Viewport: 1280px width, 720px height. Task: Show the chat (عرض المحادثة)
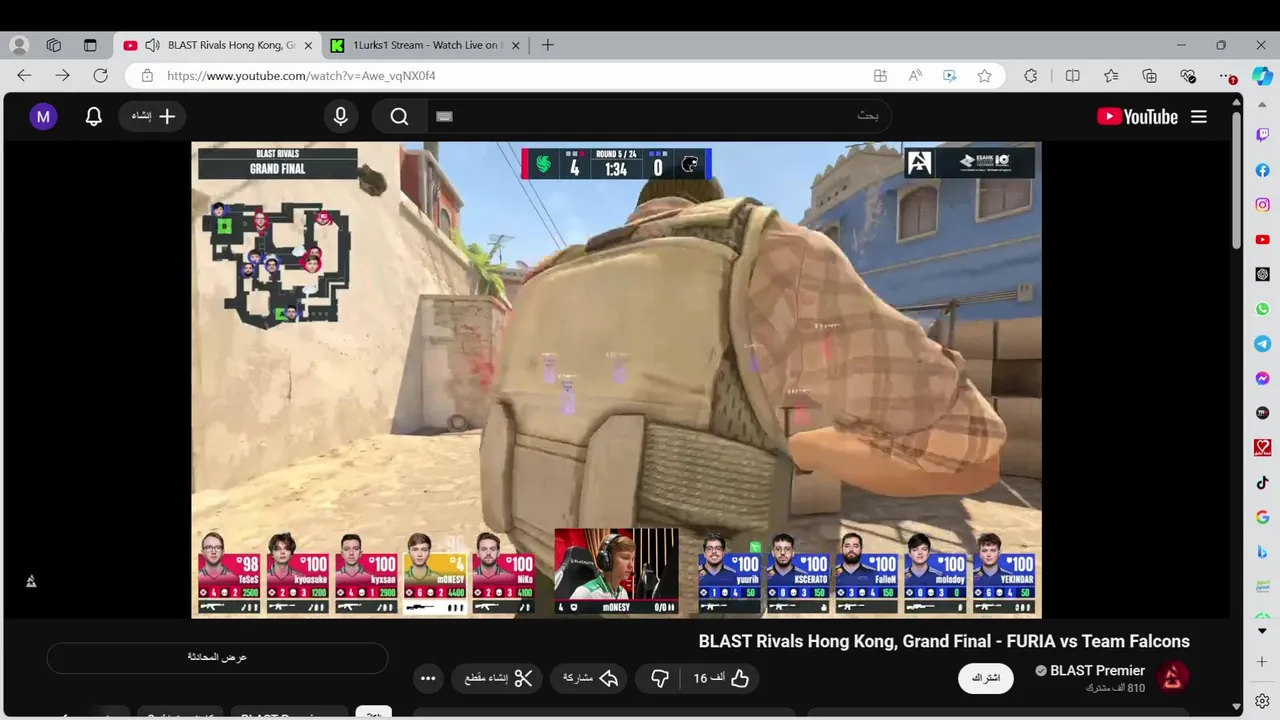[x=217, y=657]
